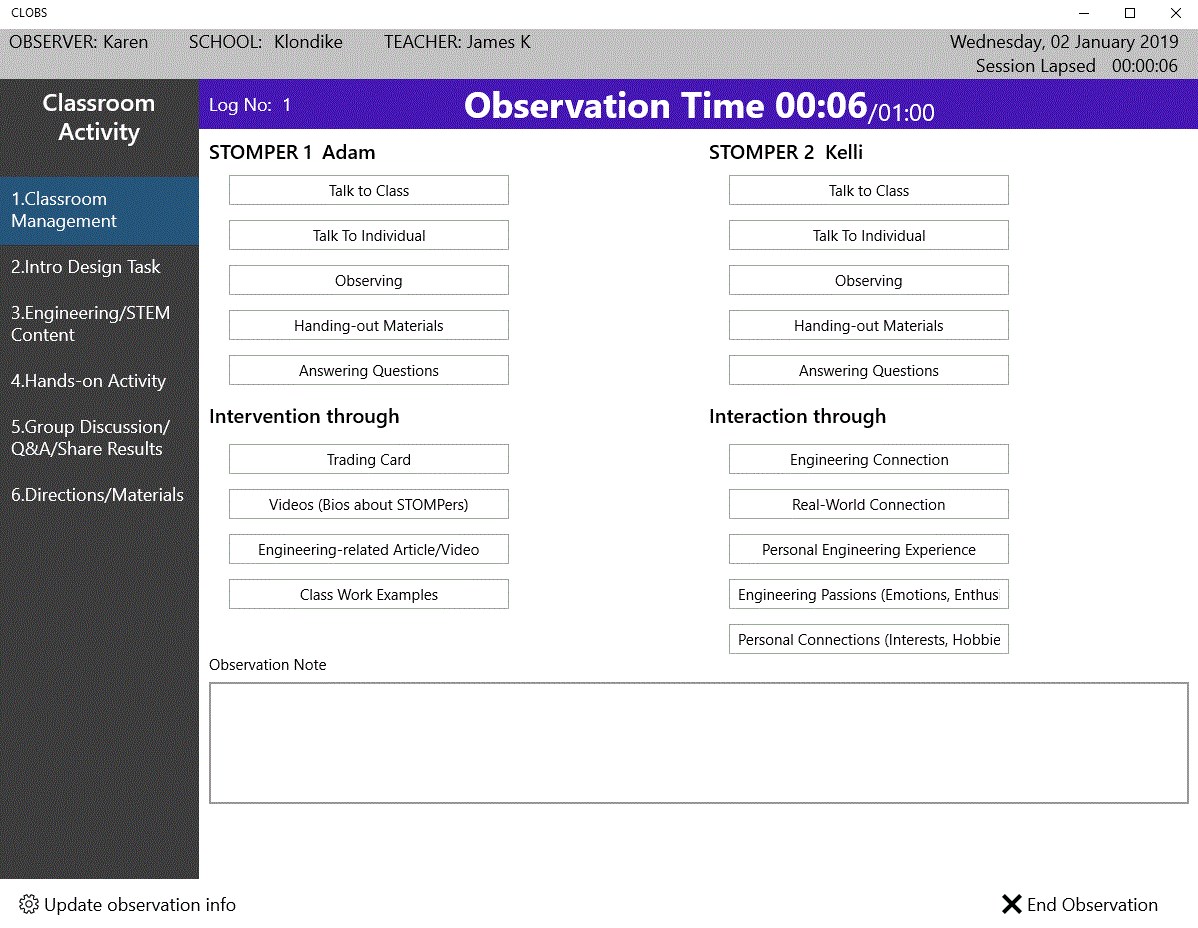The width and height of the screenshot is (1198, 928).
Task: Choose 5.Group Discussion/Q&A/Share Results
Action: (99, 438)
